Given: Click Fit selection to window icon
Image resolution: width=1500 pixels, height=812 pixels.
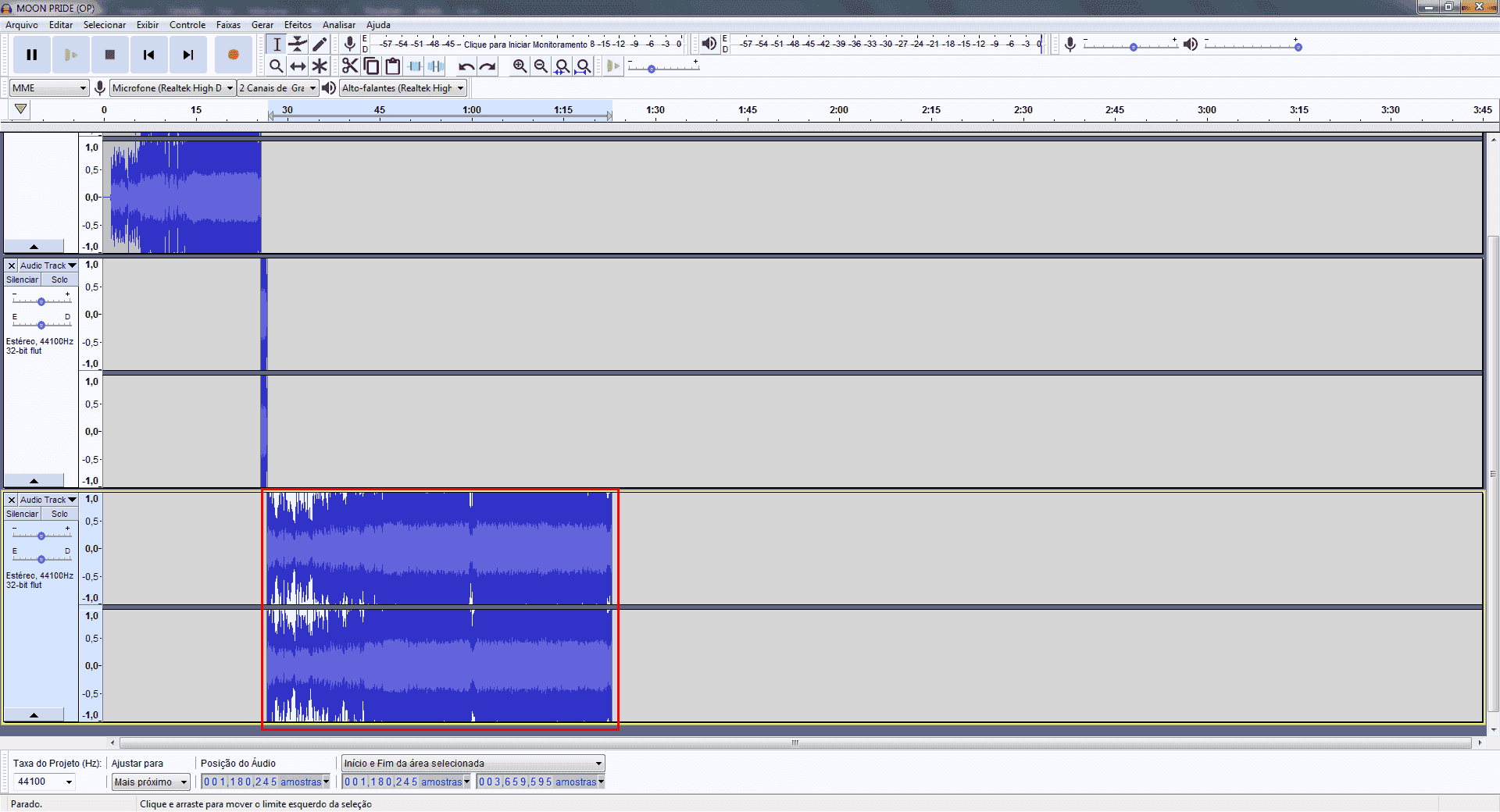Looking at the screenshot, I should 562,66.
